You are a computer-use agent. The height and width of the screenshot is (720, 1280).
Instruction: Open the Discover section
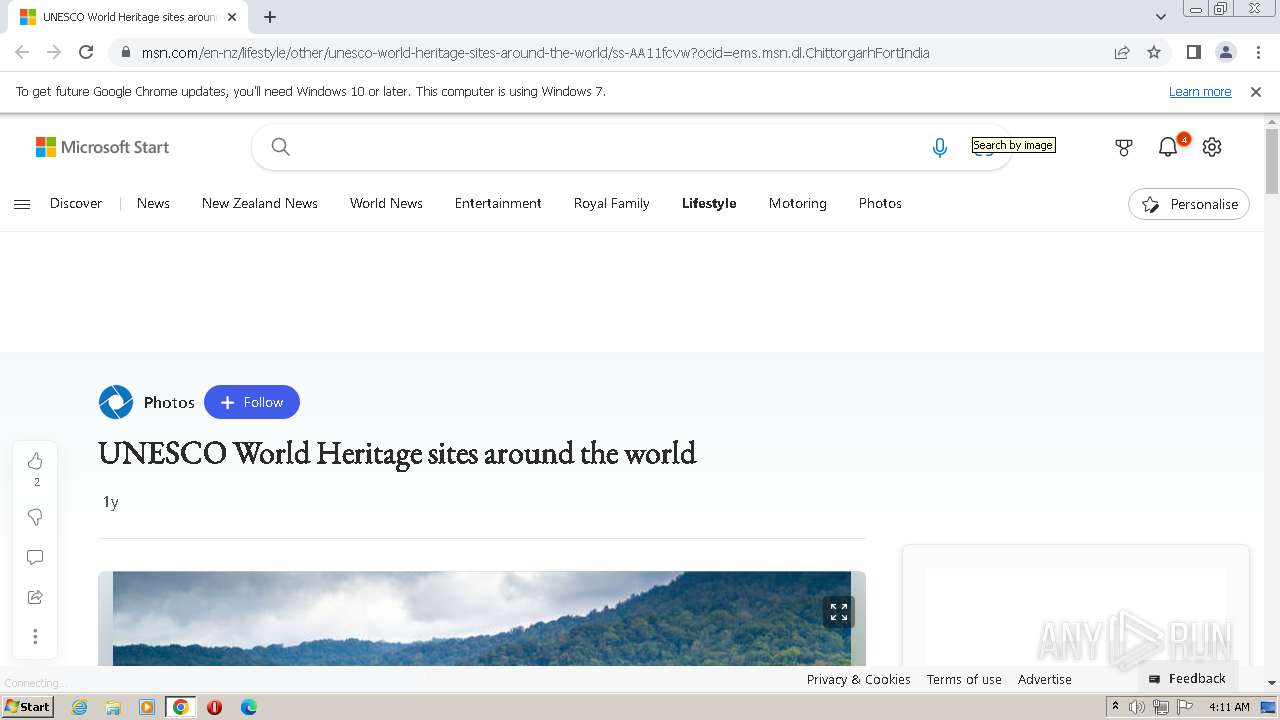76,203
